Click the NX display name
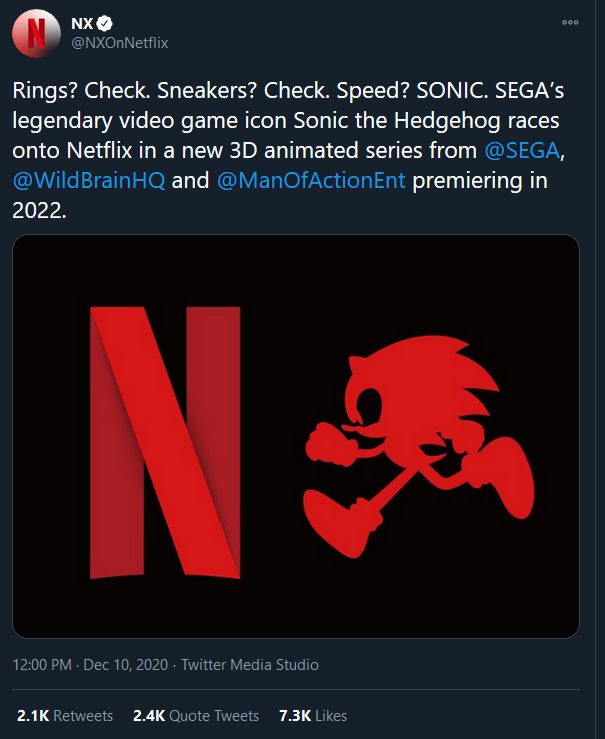The image size is (605, 739). pyautogui.click(x=81, y=22)
